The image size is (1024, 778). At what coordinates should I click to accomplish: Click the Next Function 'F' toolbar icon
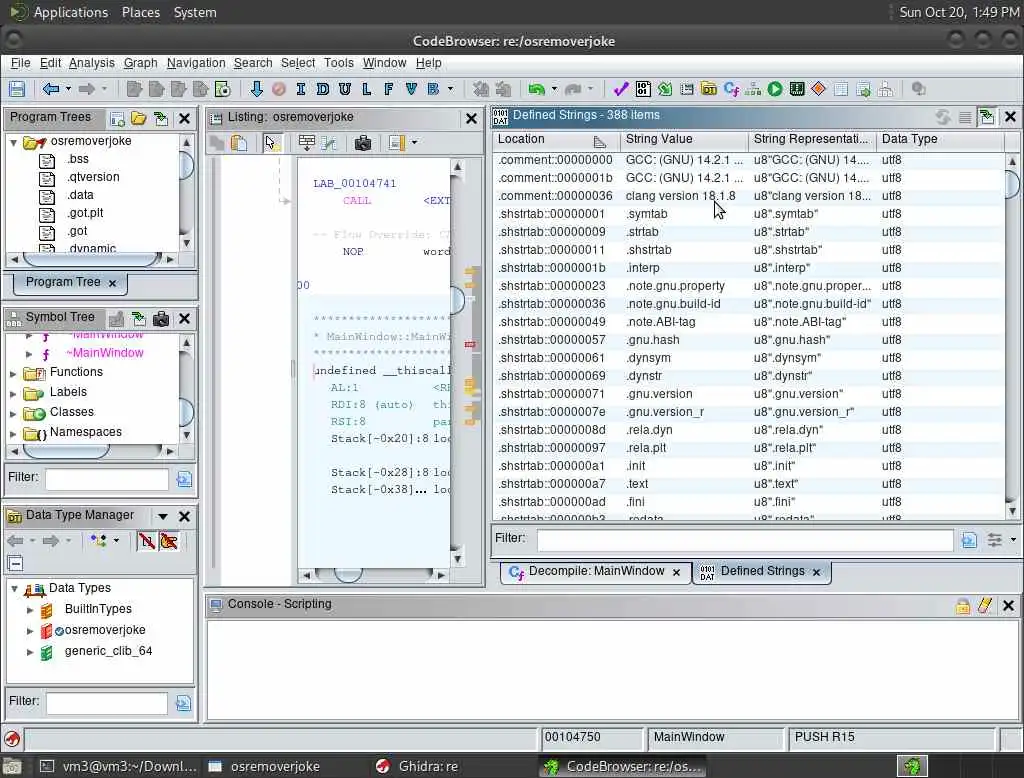point(389,89)
